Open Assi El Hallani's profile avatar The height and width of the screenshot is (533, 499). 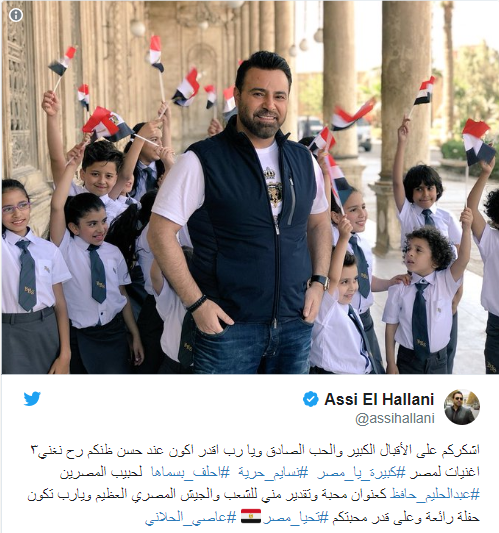(x=462, y=407)
